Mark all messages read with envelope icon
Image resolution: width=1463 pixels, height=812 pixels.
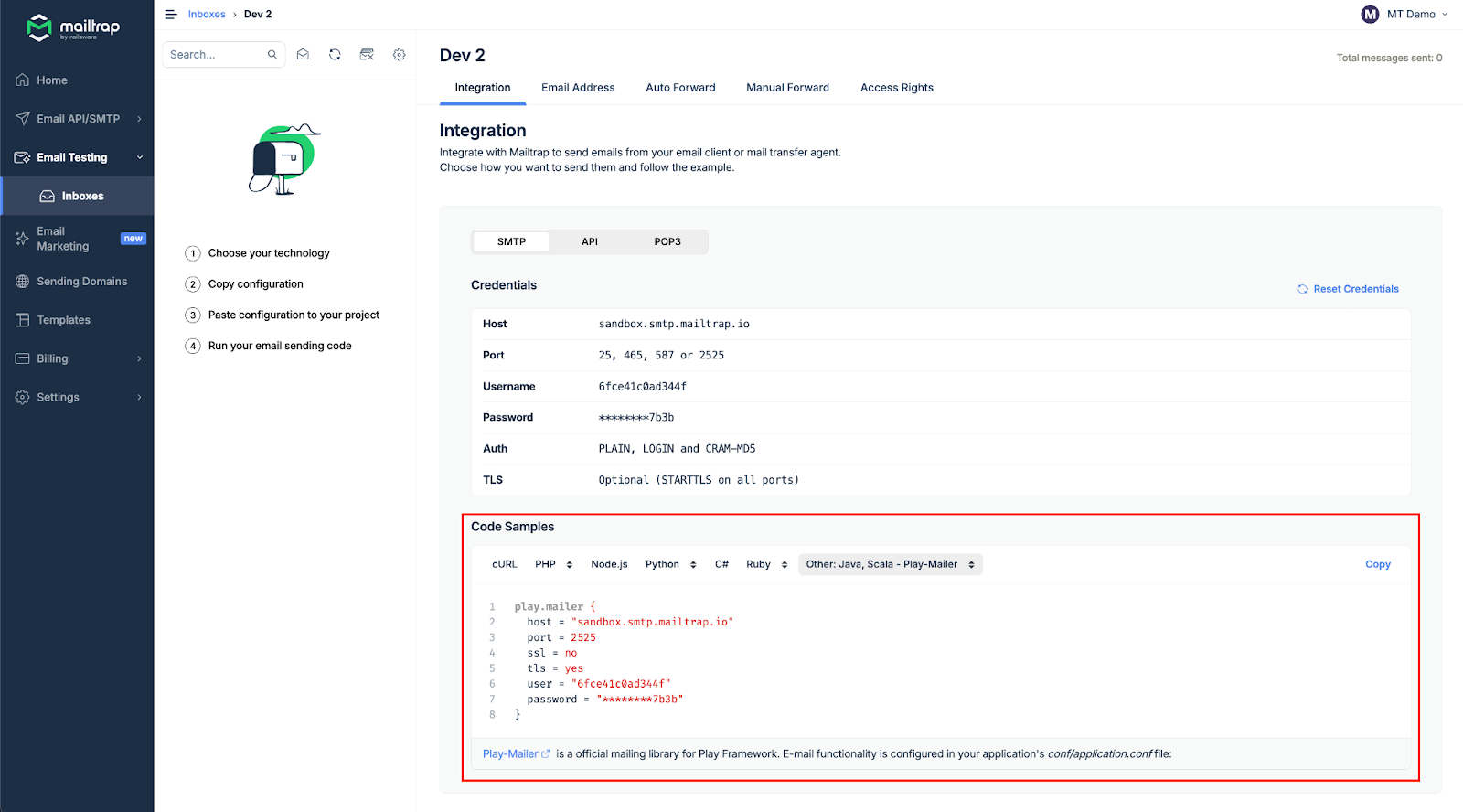[303, 55]
